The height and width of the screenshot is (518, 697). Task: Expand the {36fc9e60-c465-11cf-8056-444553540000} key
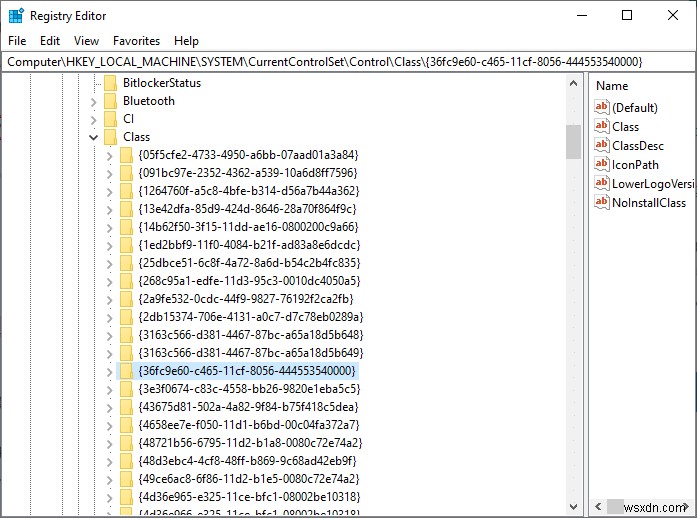coord(110,372)
